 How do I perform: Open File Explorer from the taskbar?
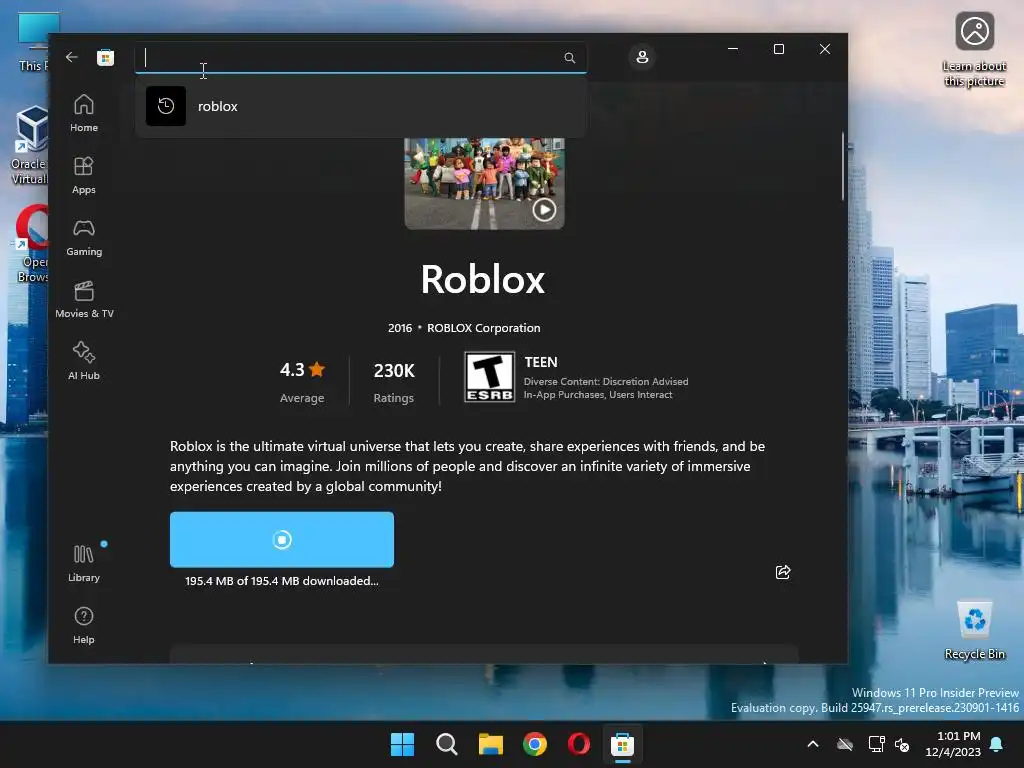click(490, 744)
